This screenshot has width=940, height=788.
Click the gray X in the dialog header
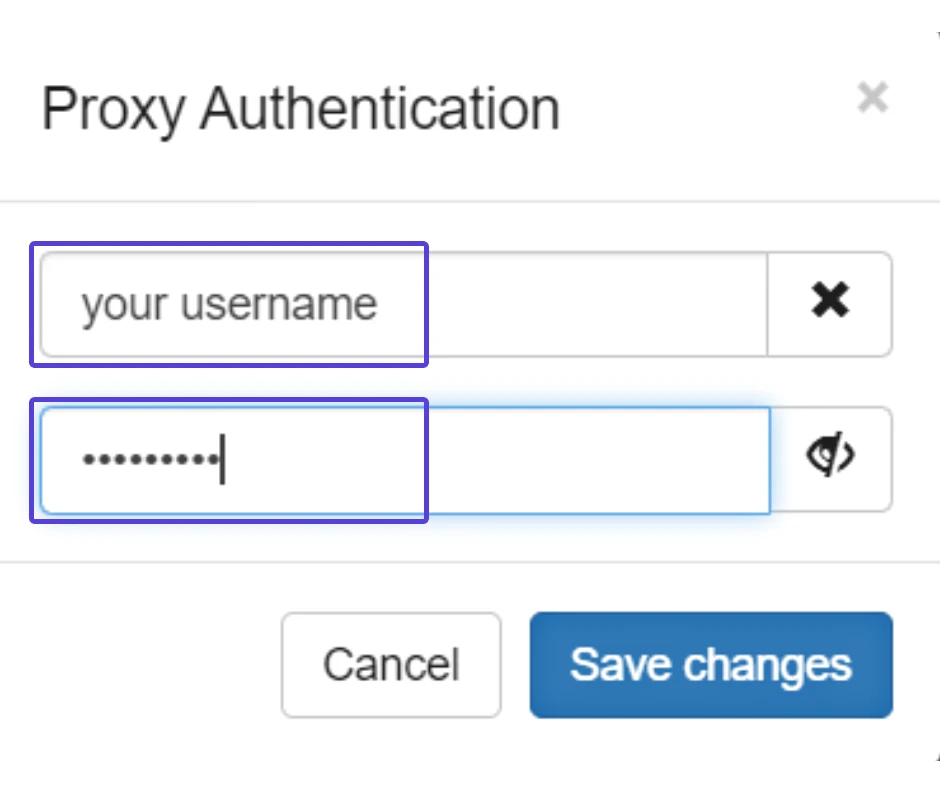[x=872, y=97]
